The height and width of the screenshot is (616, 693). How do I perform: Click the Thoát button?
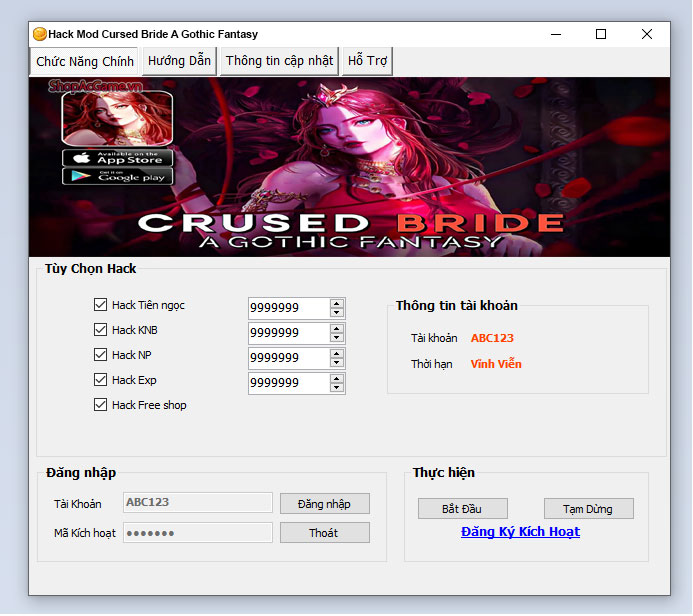[324, 533]
